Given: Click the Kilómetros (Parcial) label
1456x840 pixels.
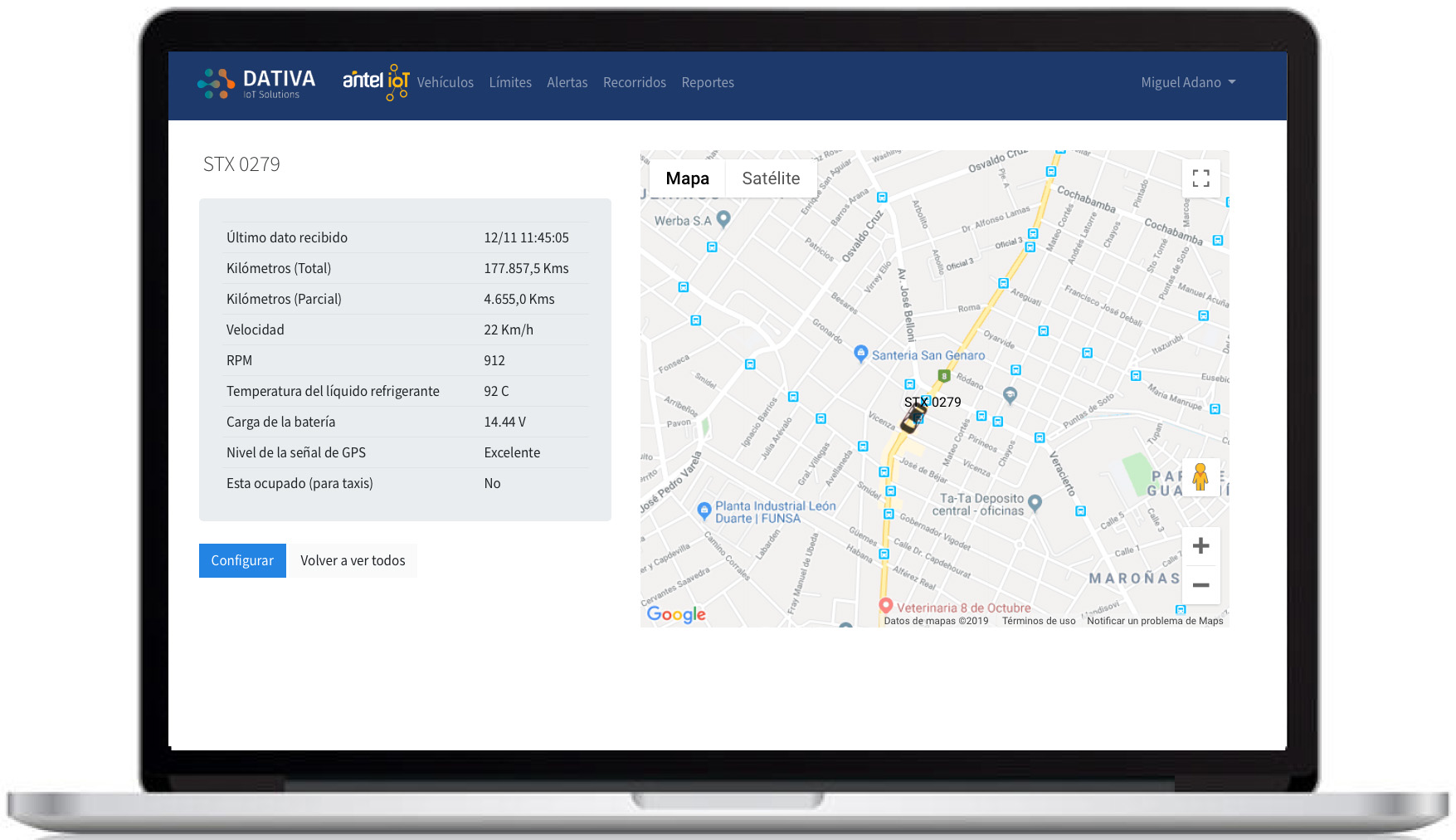Looking at the screenshot, I should pos(284,299).
